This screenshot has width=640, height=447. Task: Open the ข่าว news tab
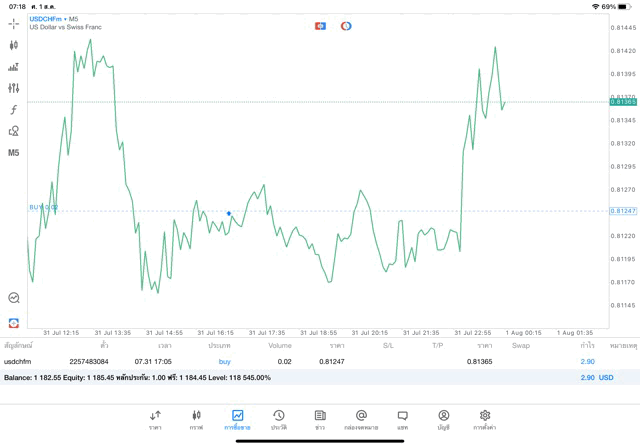[320, 419]
